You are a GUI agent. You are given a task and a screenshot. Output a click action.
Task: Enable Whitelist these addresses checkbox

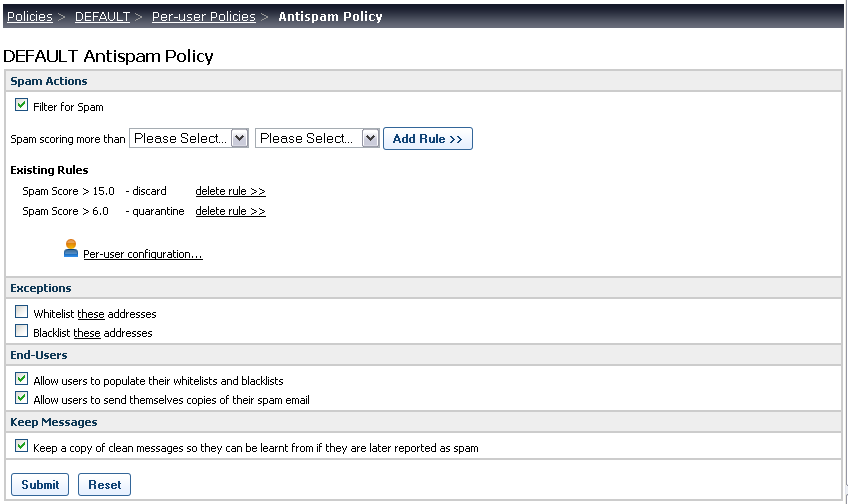click(x=22, y=311)
